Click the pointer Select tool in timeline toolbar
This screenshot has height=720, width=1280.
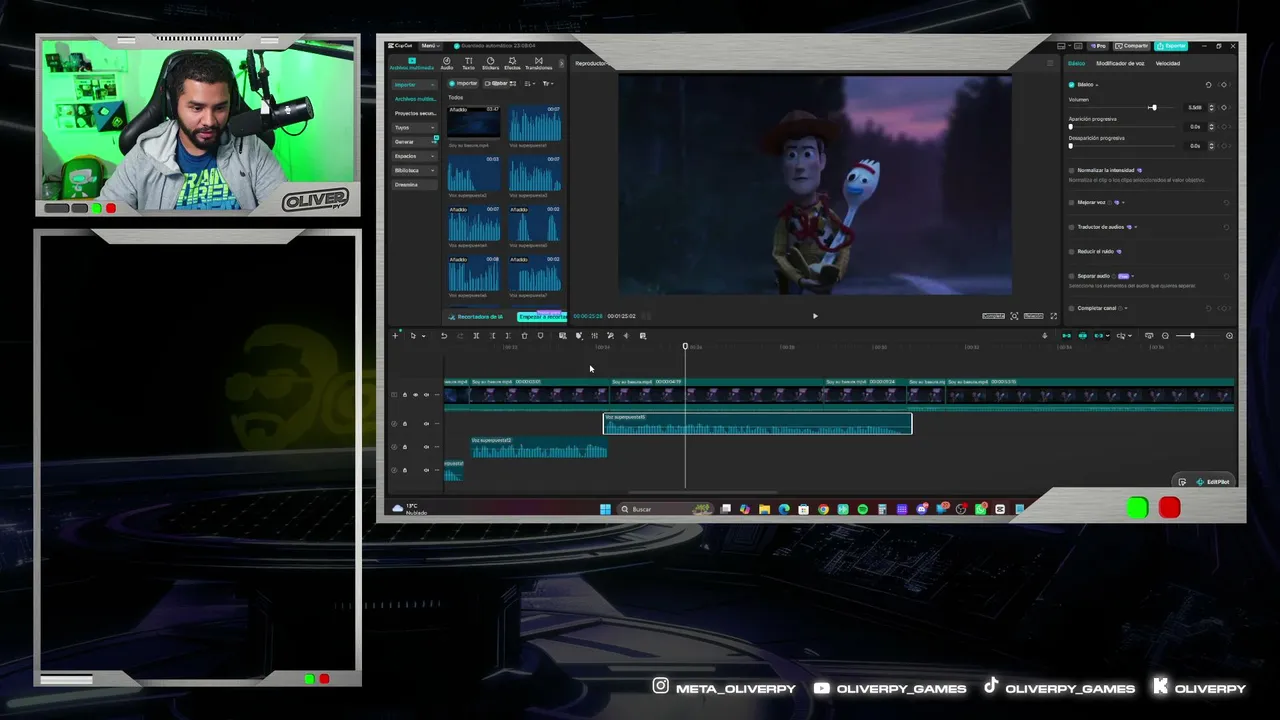pos(413,336)
